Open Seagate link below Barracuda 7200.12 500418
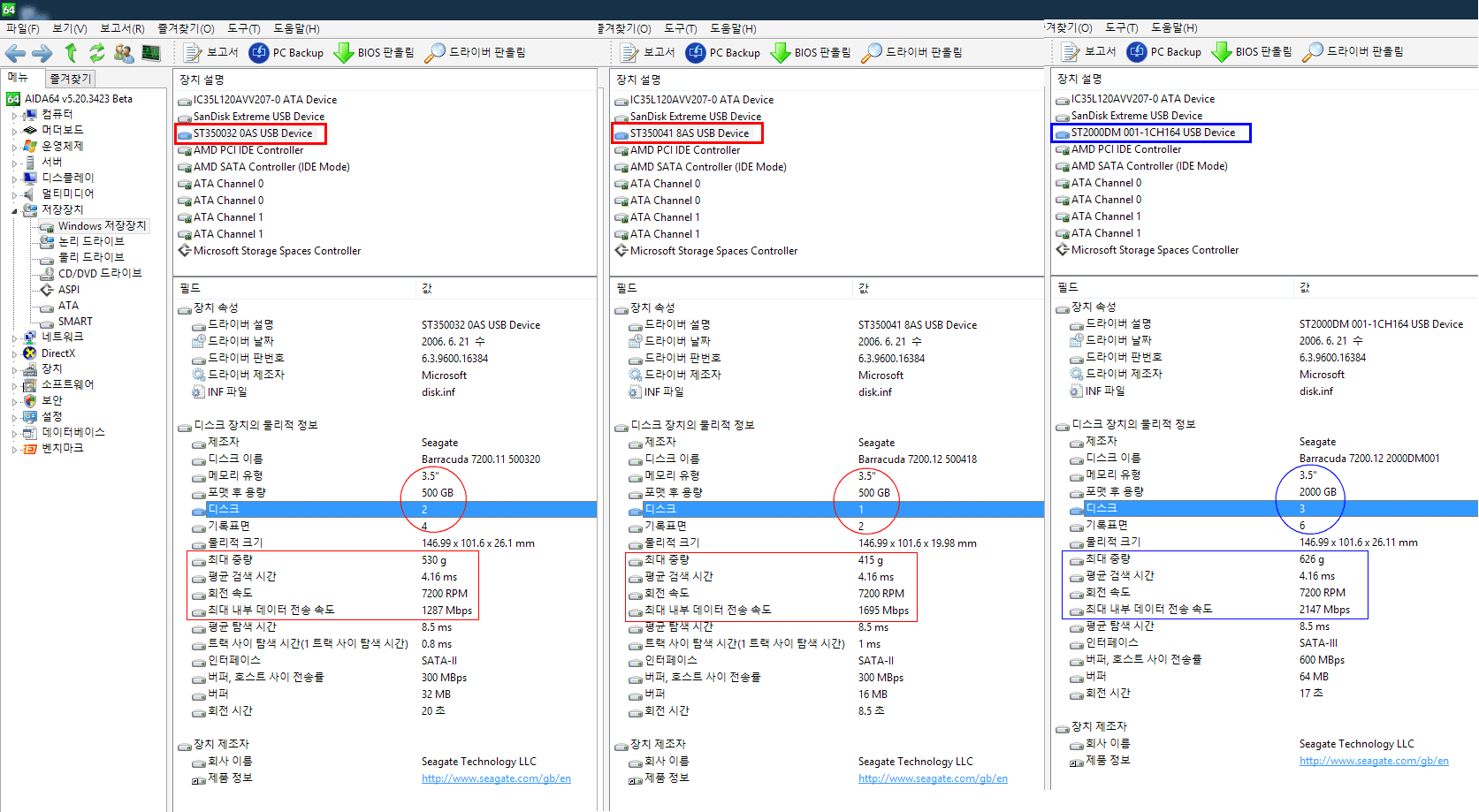Screen dimensions: 1479x812 coord(933,778)
